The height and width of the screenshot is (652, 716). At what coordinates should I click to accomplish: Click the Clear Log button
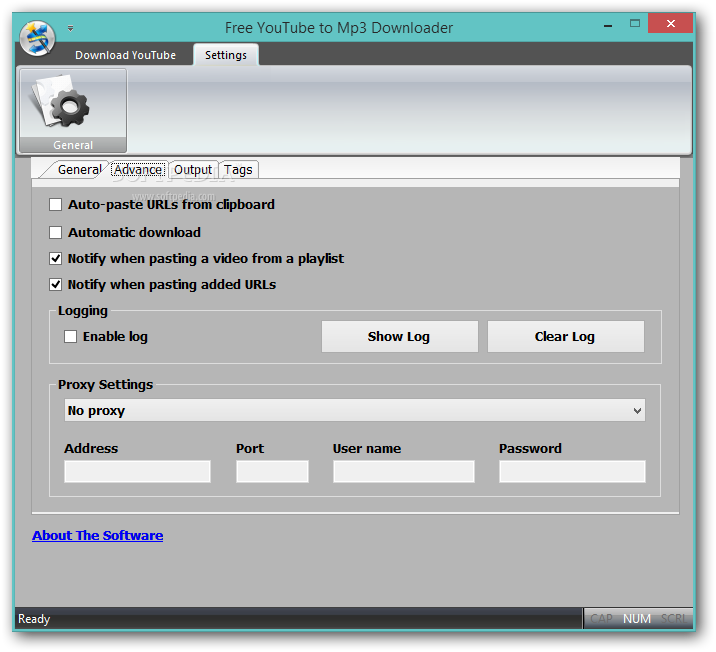tap(566, 337)
